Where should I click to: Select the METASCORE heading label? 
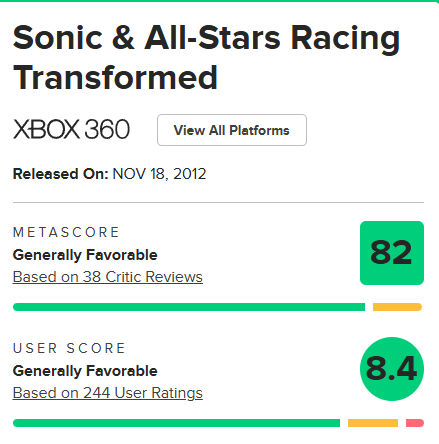point(66,232)
